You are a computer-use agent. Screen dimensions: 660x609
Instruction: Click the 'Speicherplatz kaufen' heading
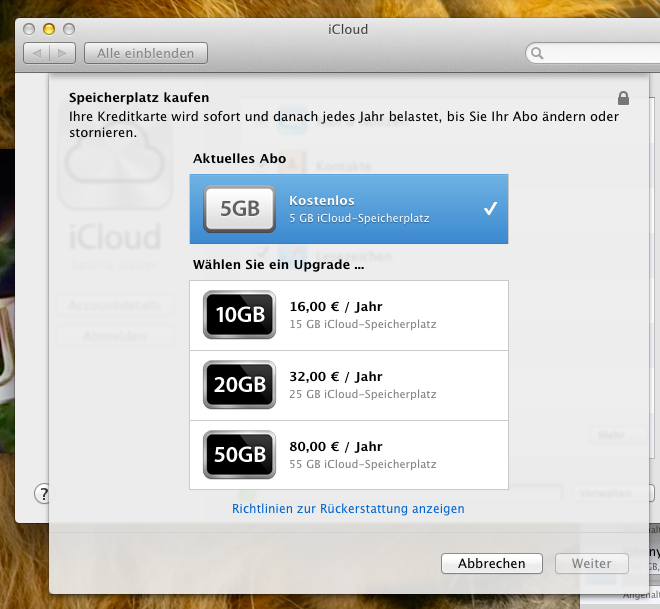tap(139, 97)
